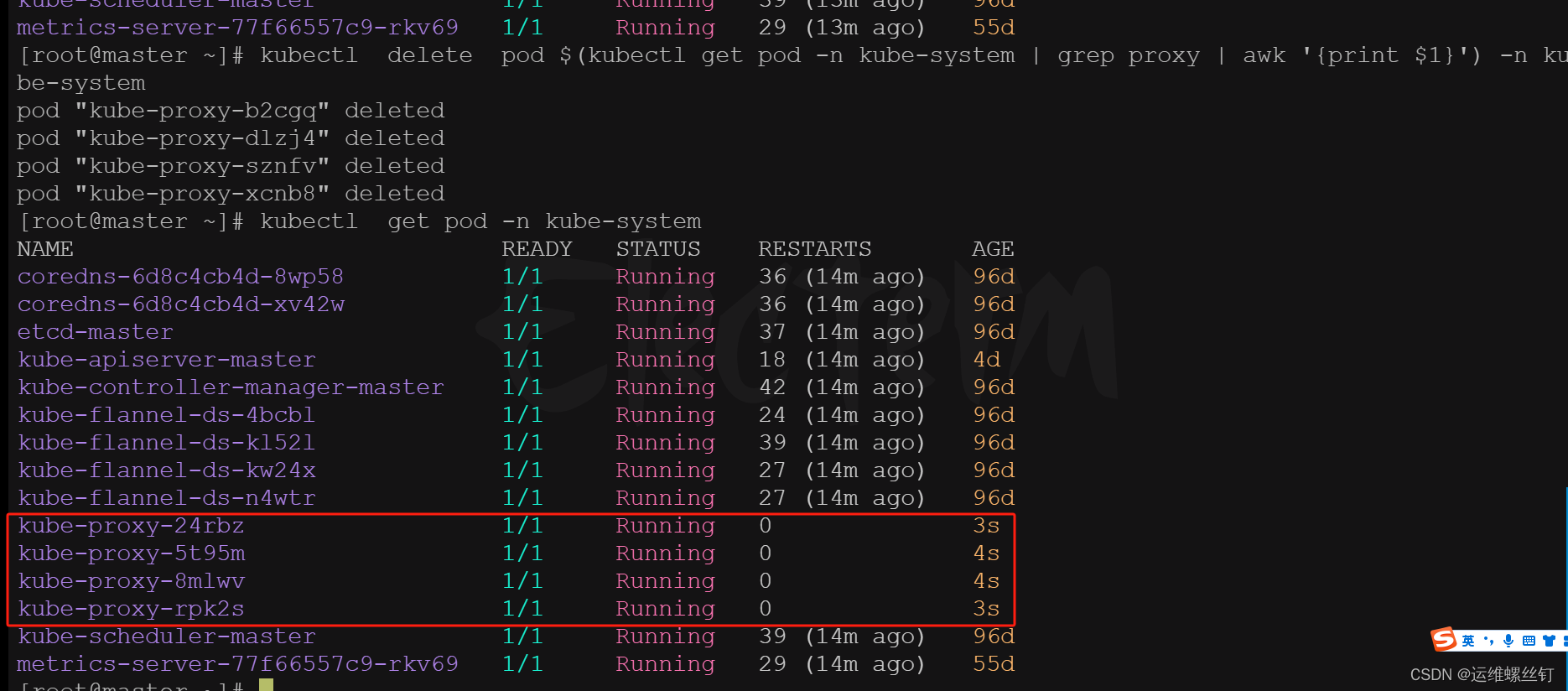Click the line pod "kube-proxy-dlzj4" deleted
Screen dimensions: 1568x691
tap(231, 138)
